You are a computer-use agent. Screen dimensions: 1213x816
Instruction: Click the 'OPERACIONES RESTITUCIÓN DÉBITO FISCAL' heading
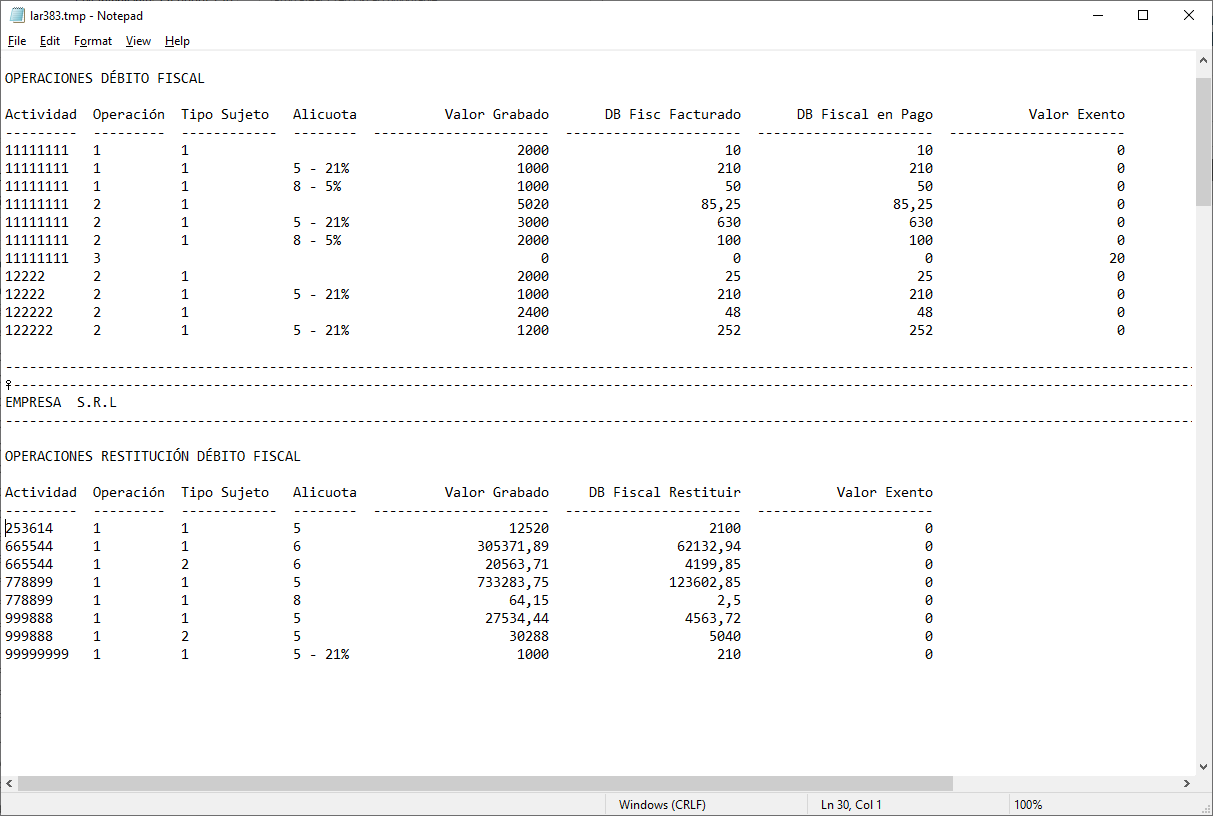(153, 456)
